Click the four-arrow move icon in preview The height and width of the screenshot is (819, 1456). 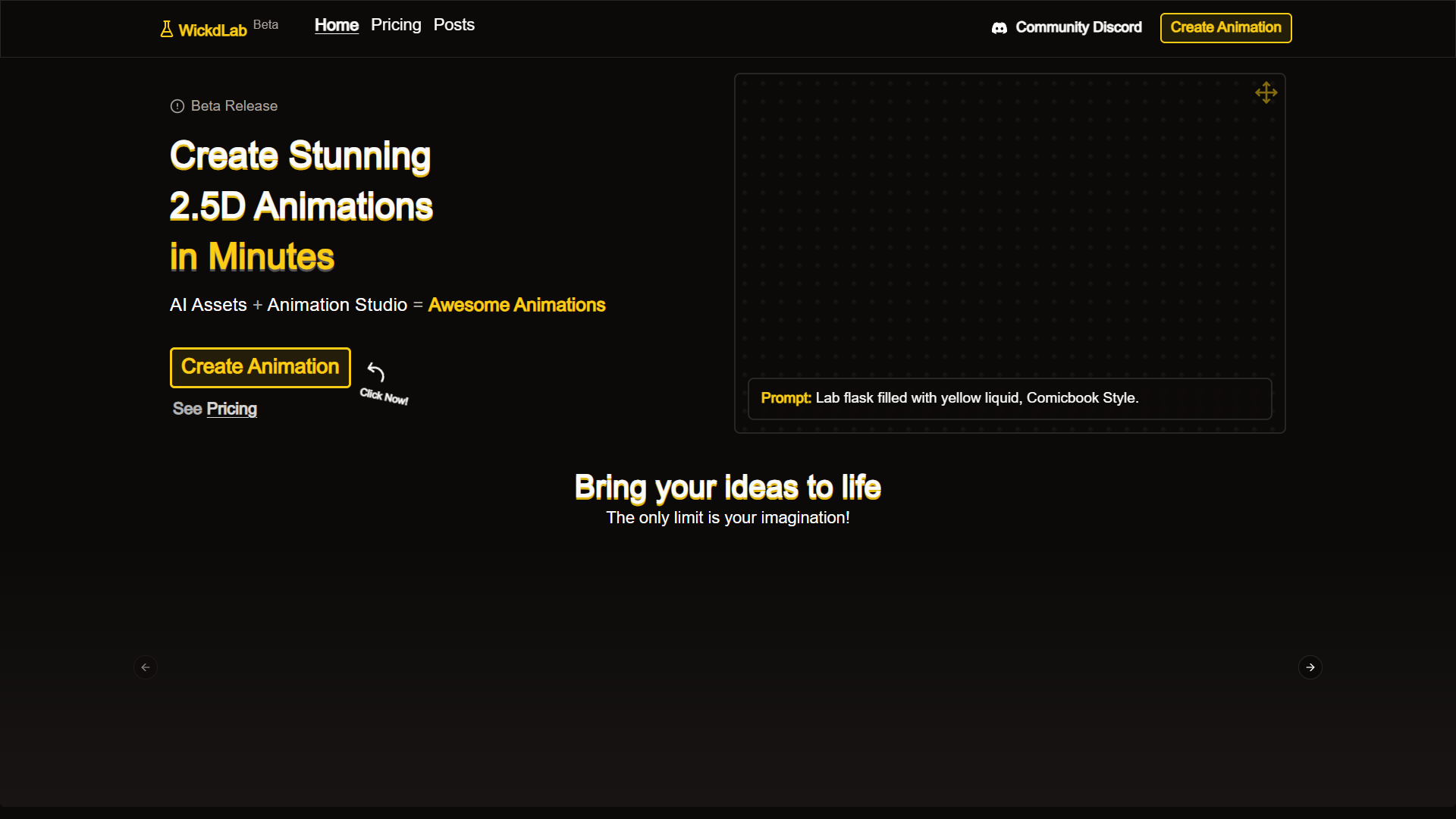pyautogui.click(x=1266, y=93)
